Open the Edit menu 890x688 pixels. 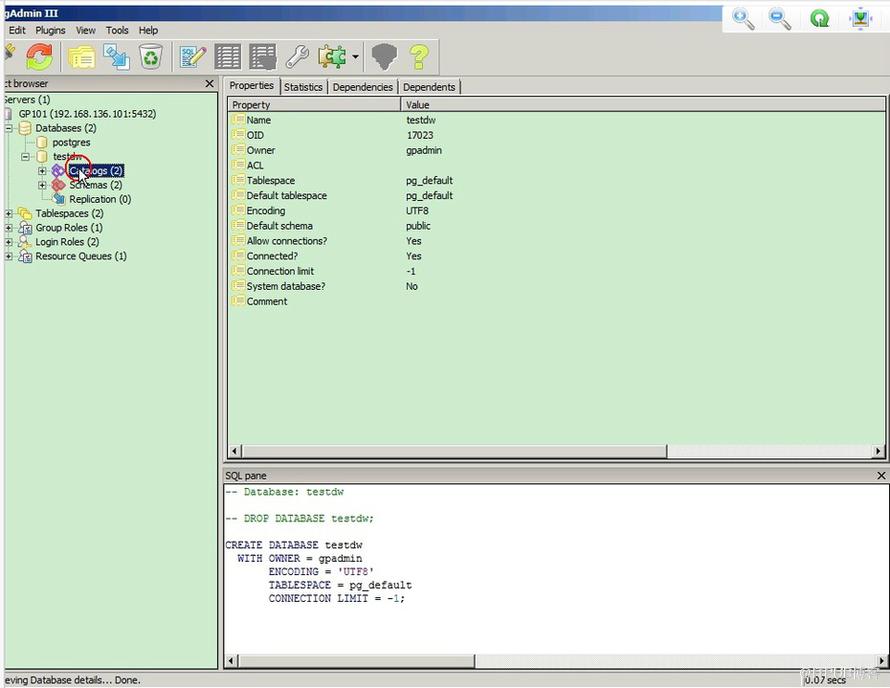[17, 30]
